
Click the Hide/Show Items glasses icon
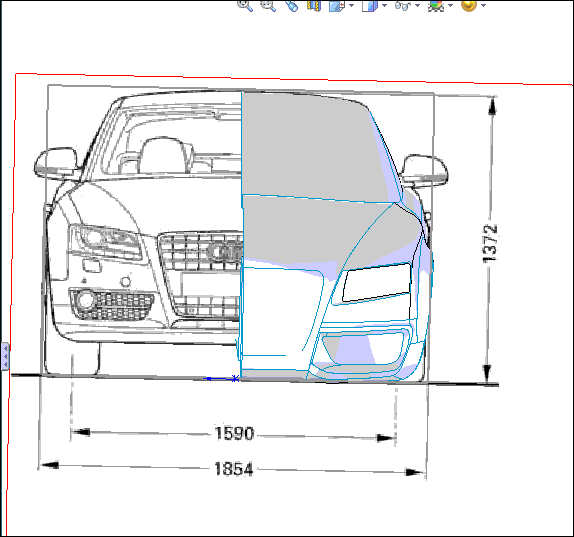[403, 5]
